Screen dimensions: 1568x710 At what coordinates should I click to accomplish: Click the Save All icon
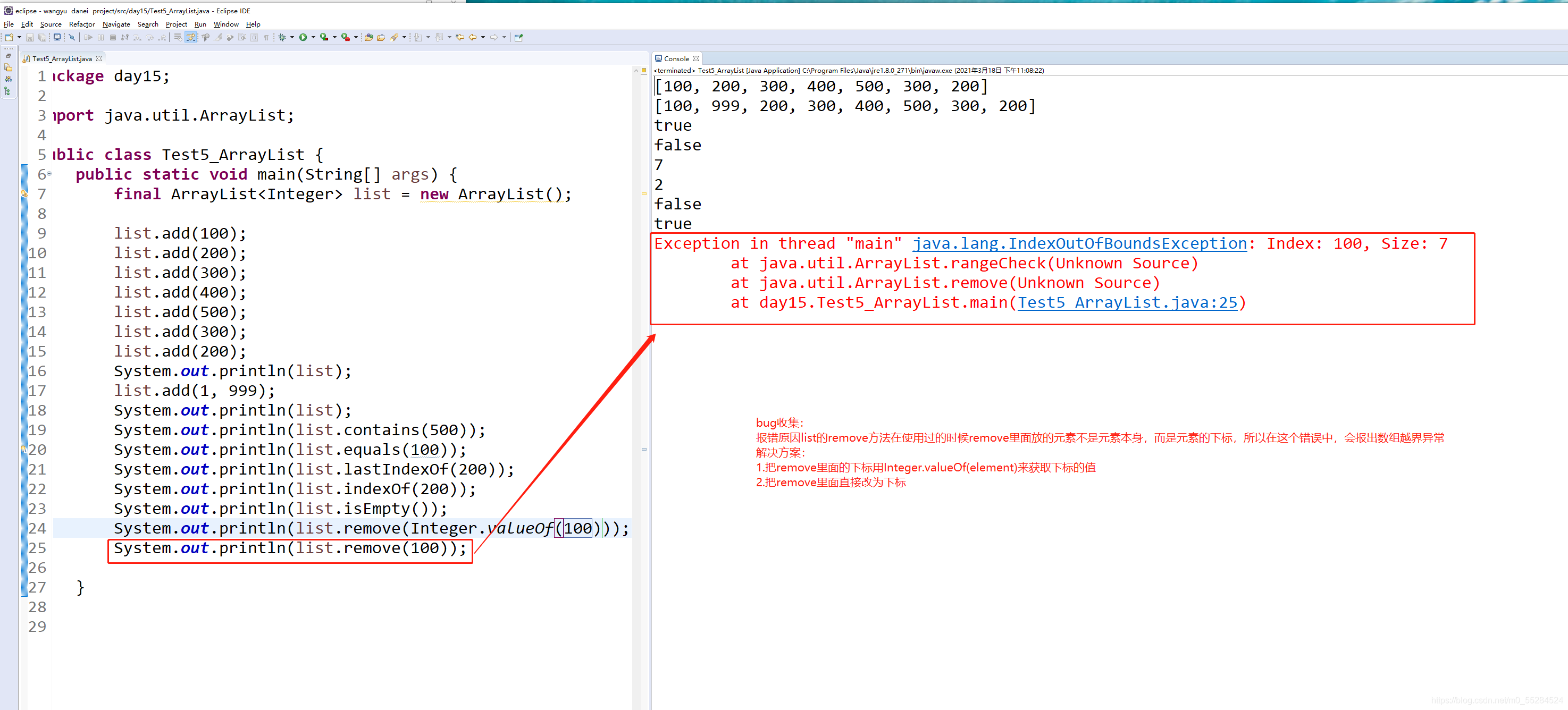41,37
